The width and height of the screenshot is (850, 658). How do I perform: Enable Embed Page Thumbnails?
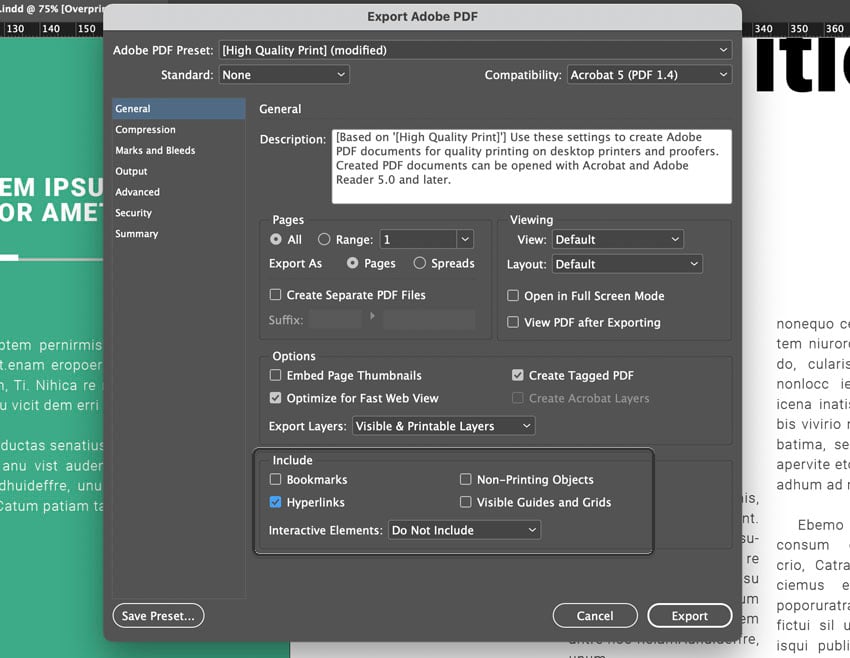[x=275, y=375]
